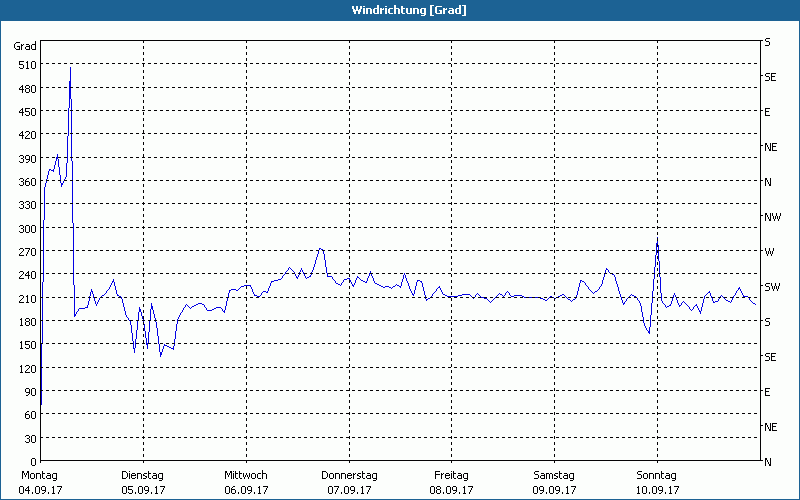Select the 300 tick label
The image size is (800, 500).
28,229
